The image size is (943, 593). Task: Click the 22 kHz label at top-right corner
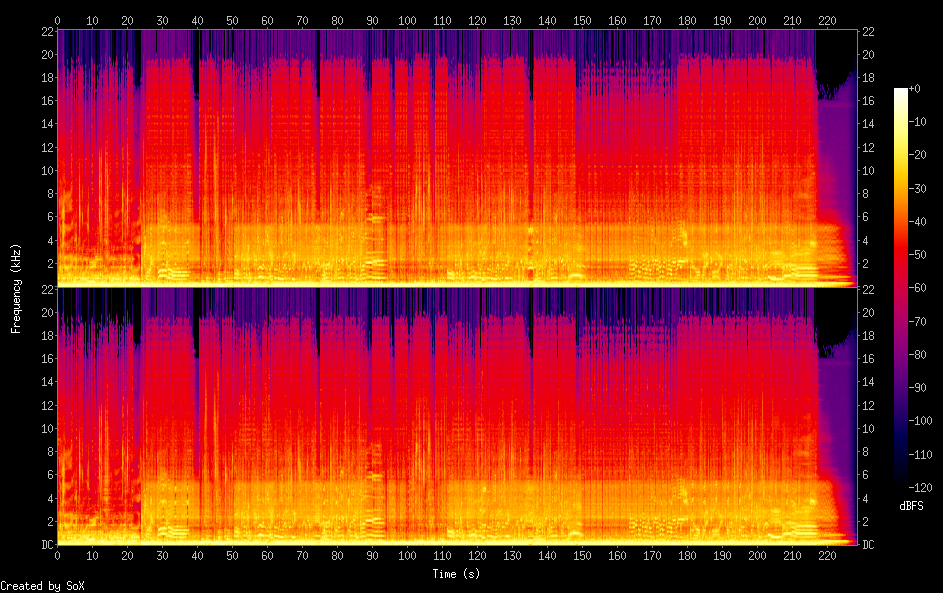[869, 31]
